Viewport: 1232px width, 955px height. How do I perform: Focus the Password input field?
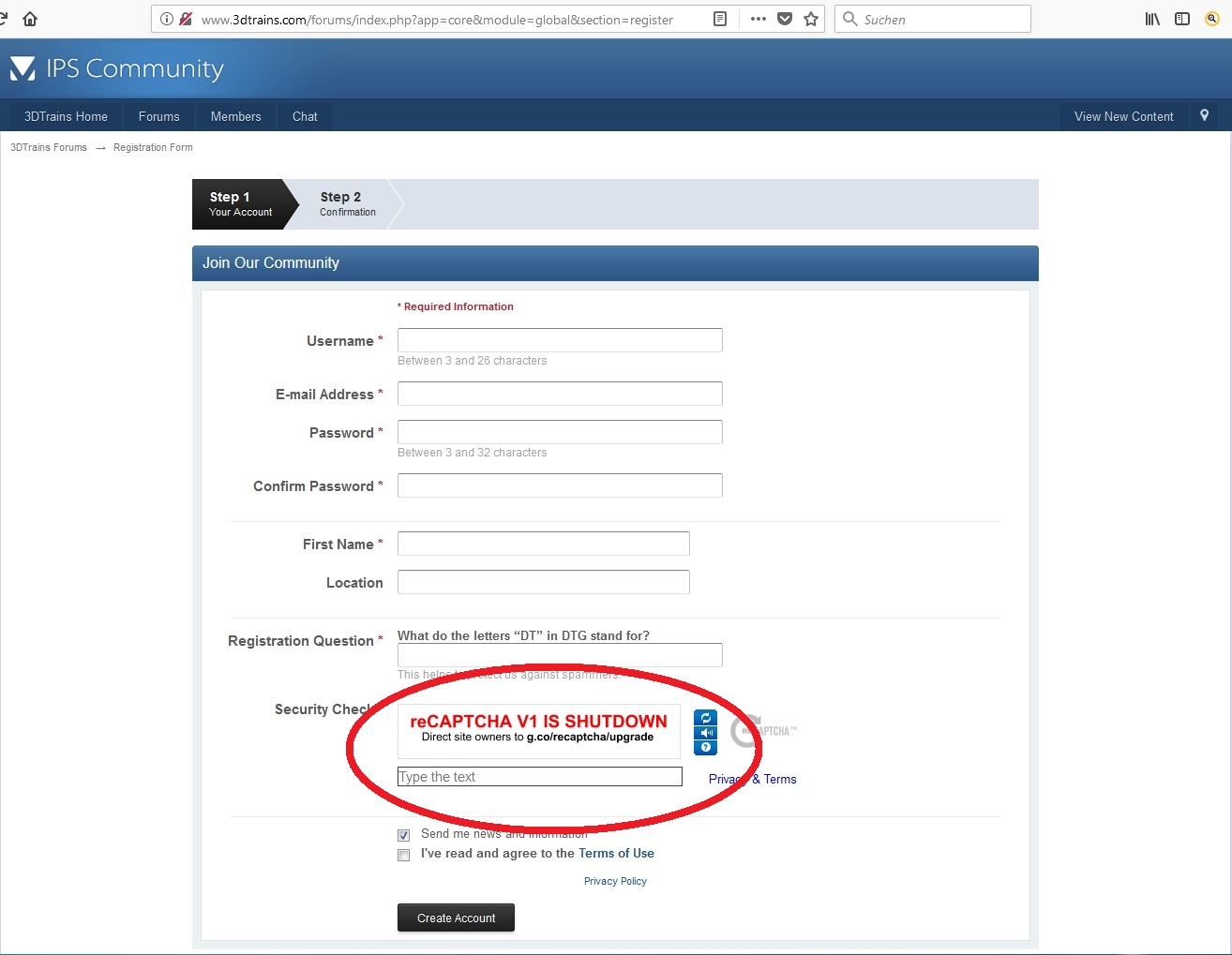click(x=560, y=432)
